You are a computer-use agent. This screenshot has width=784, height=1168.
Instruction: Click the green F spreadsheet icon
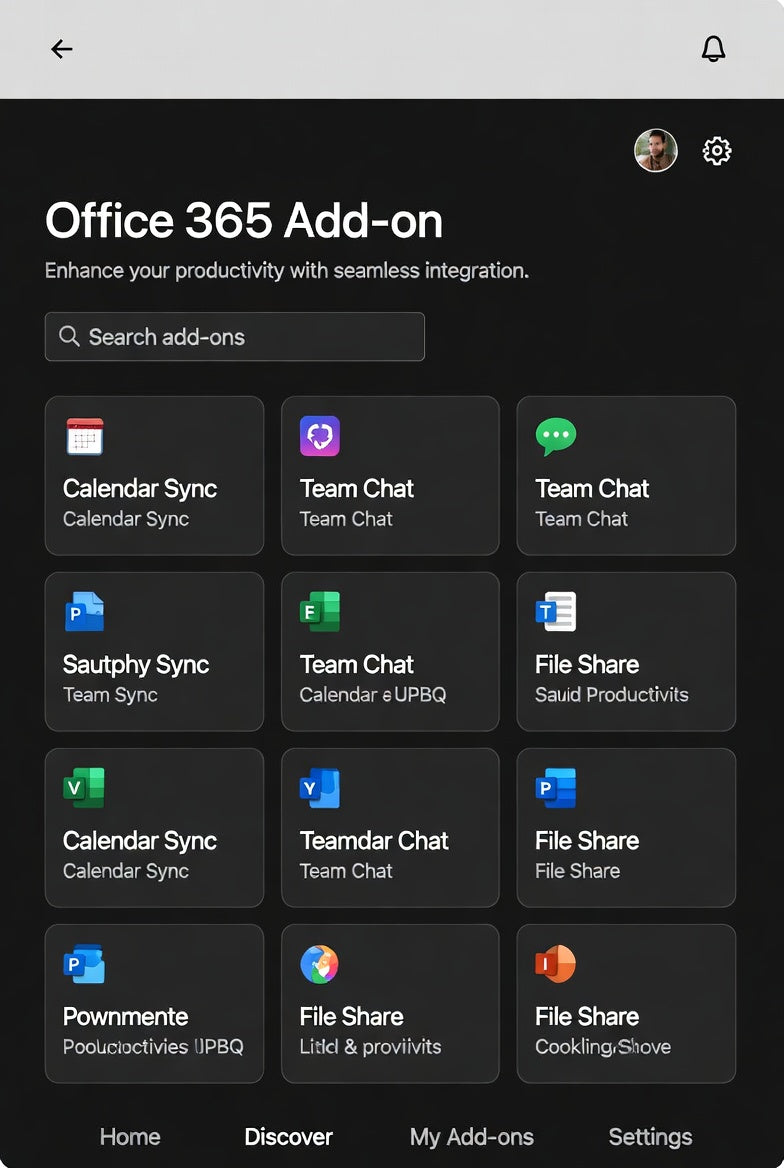(x=320, y=612)
